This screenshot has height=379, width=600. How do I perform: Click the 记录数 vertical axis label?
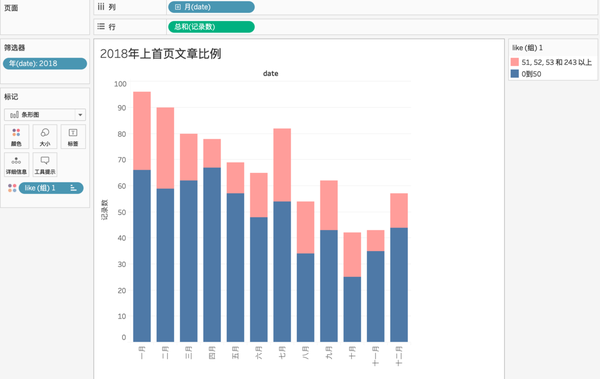point(104,209)
